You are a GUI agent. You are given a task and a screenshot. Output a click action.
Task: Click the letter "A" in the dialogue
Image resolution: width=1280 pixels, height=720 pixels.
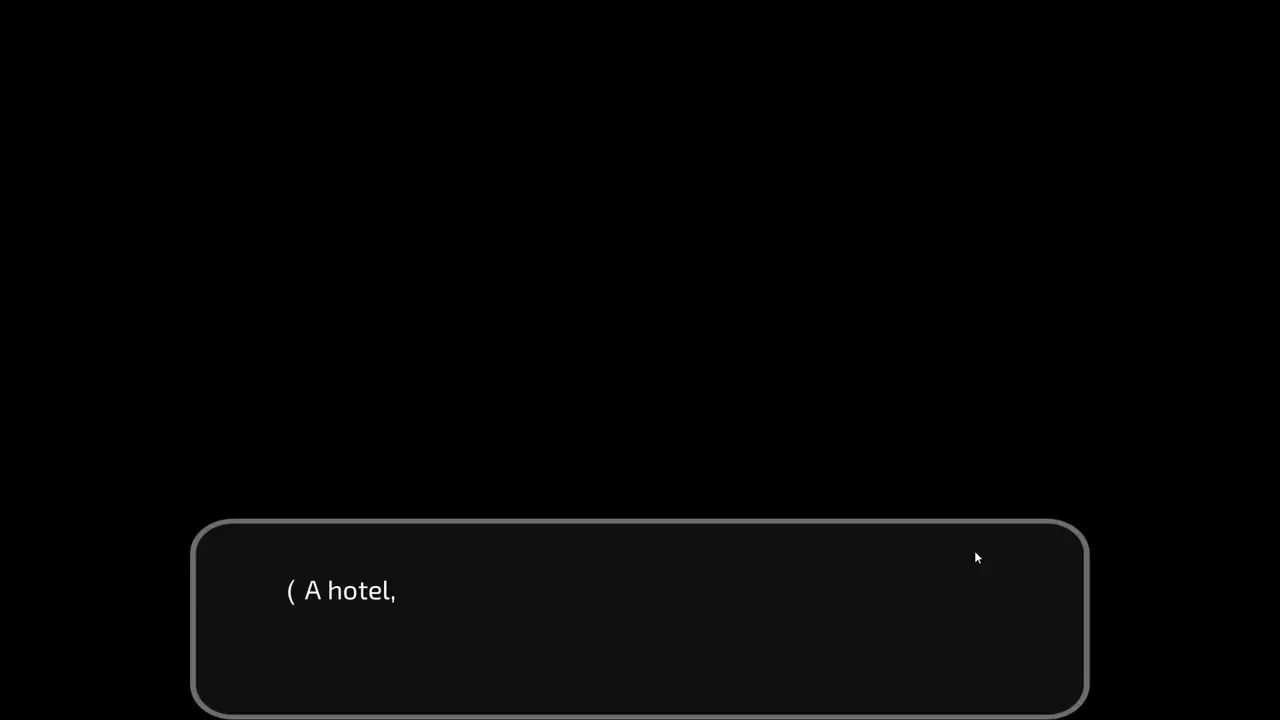(x=313, y=591)
